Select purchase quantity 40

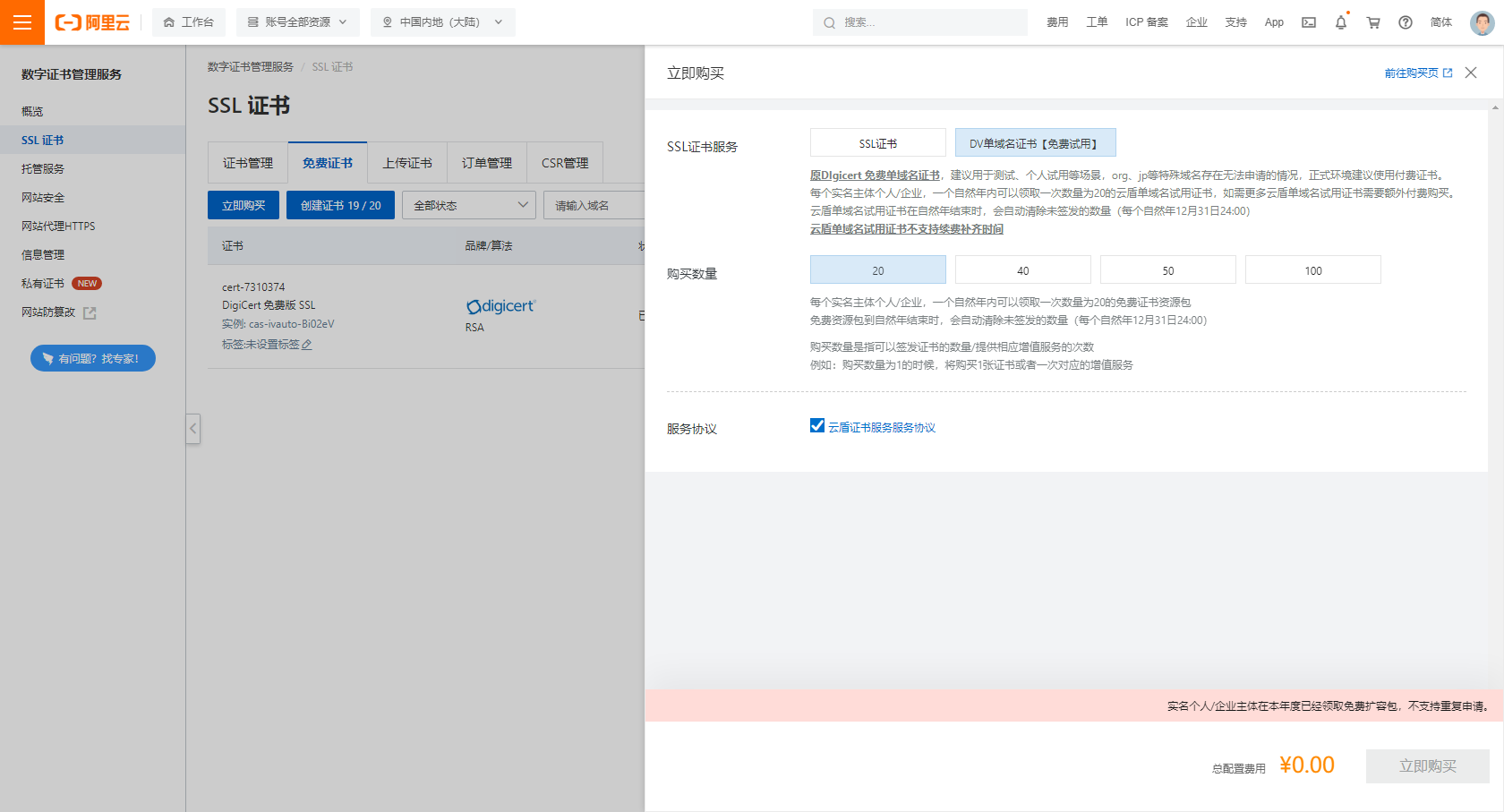click(1022, 270)
